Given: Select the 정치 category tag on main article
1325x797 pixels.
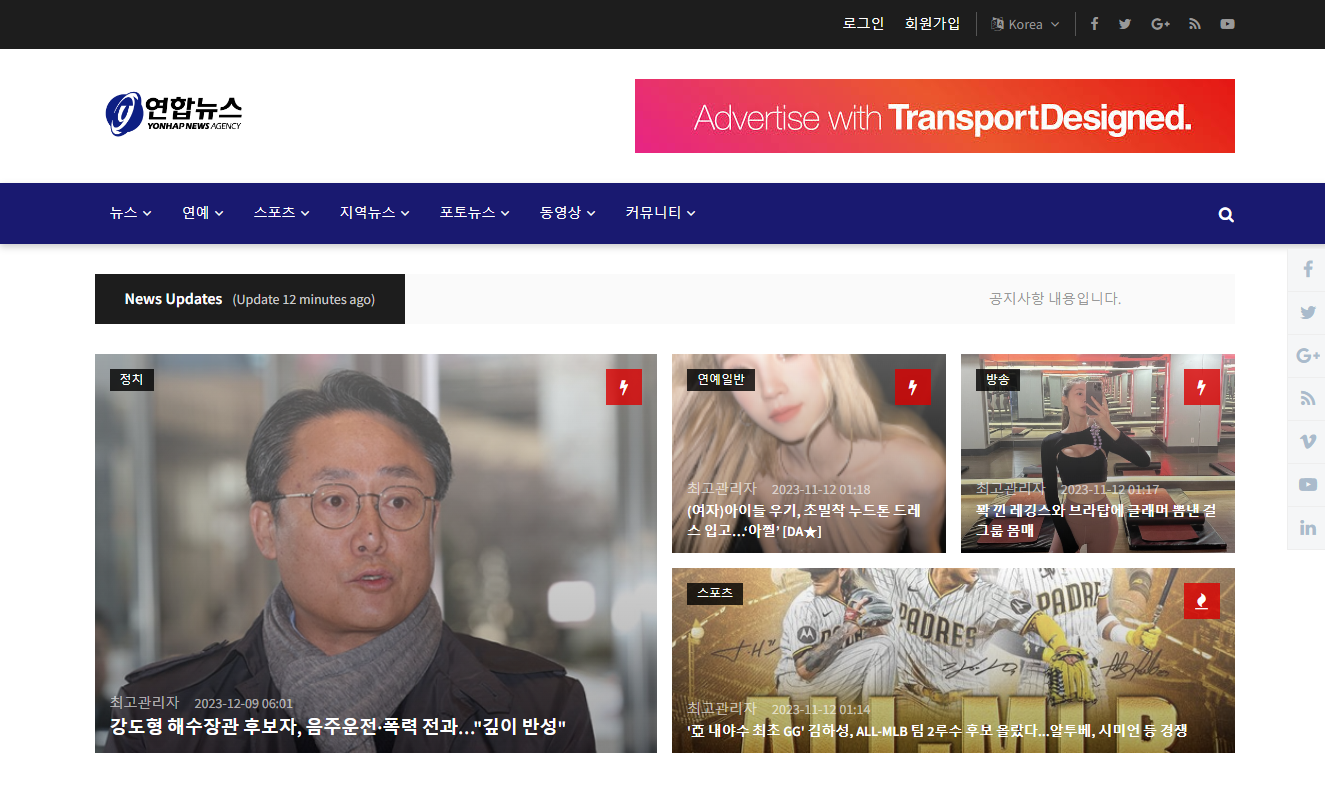Looking at the screenshot, I should point(131,380).
